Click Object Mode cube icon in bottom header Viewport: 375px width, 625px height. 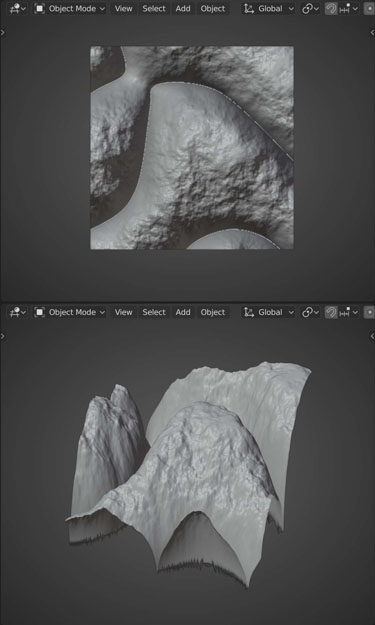click(x=39, y=312)
